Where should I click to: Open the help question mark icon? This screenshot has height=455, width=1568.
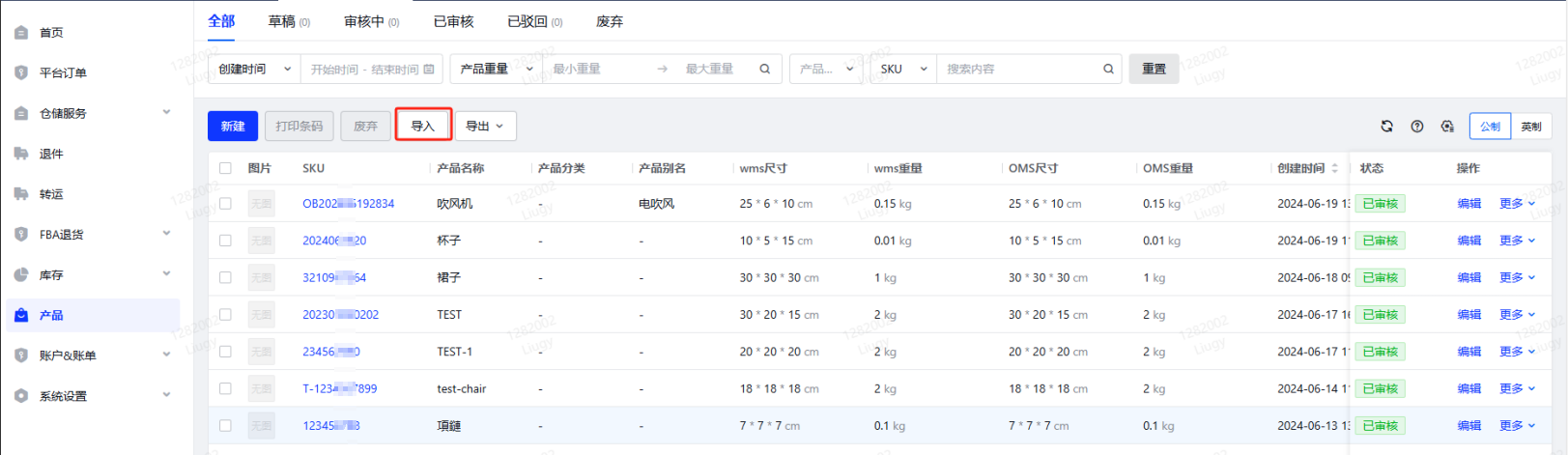pyautogui.click(x=1416, y=127)
